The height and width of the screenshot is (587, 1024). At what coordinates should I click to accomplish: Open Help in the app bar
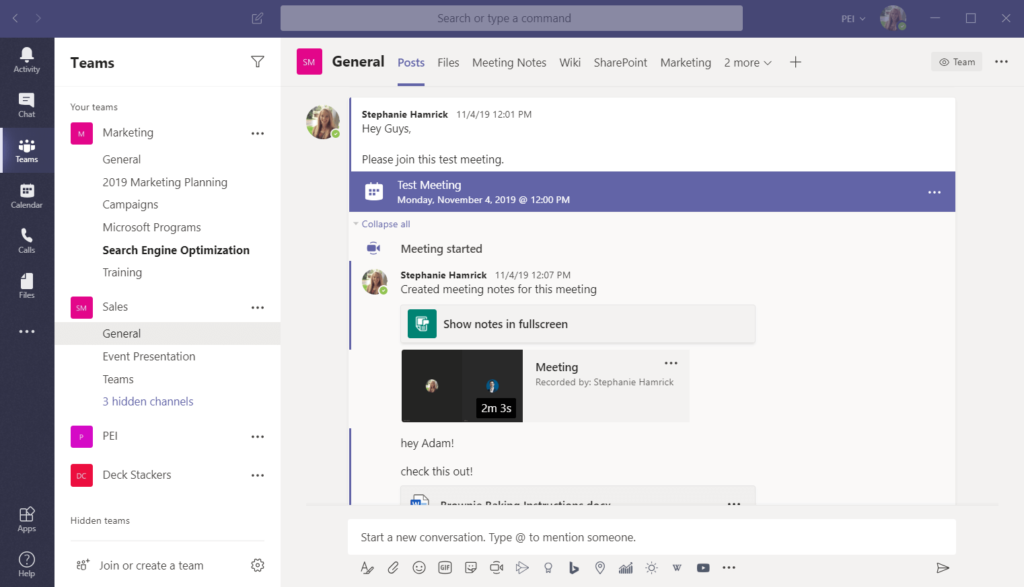(x=27, y=565)
